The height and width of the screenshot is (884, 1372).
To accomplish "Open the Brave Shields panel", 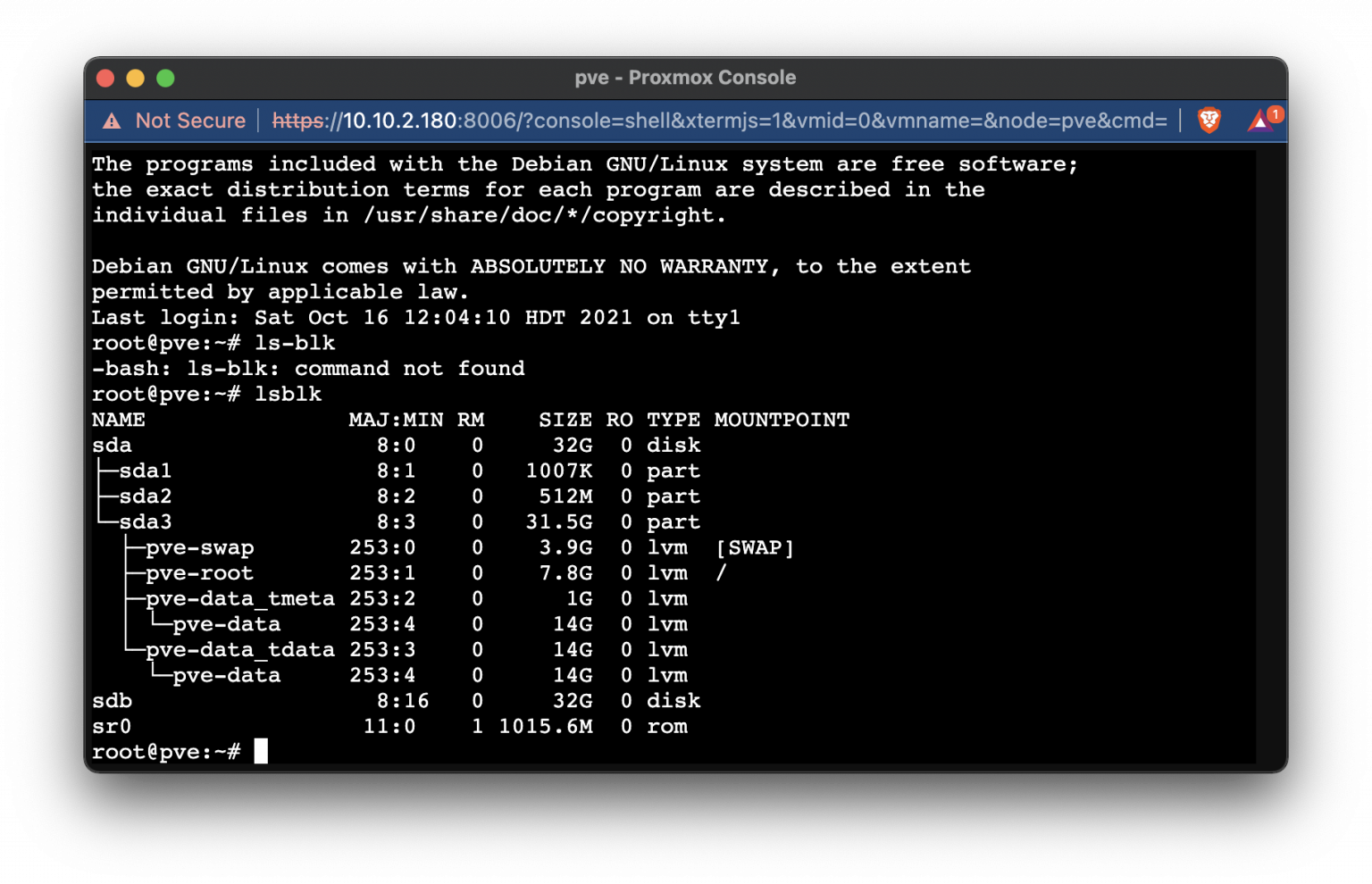I will 1210,120.
